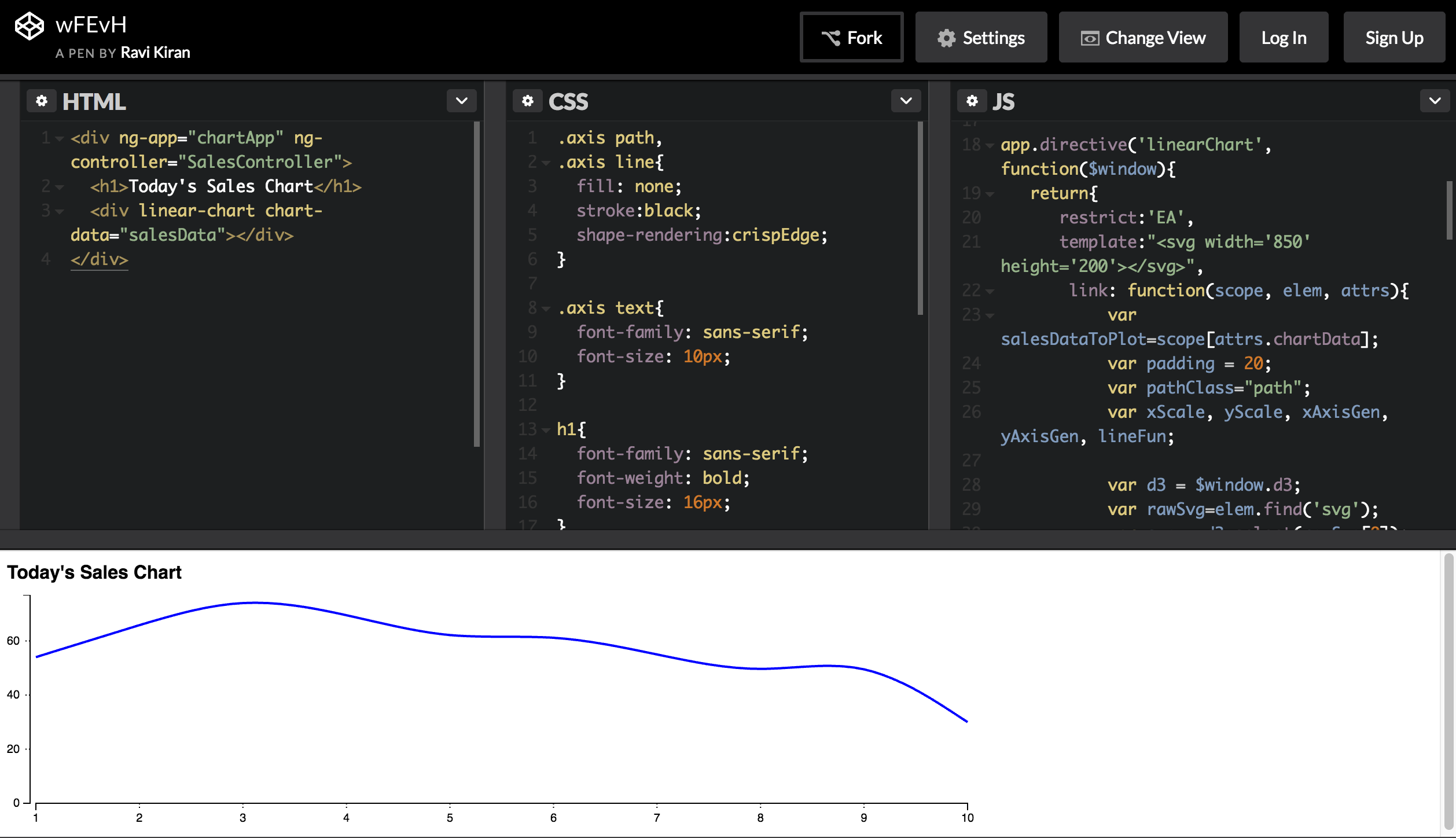This screenshot has width=1456, height=838.
Task: Open JS editor settings gear
Action: 972,101
